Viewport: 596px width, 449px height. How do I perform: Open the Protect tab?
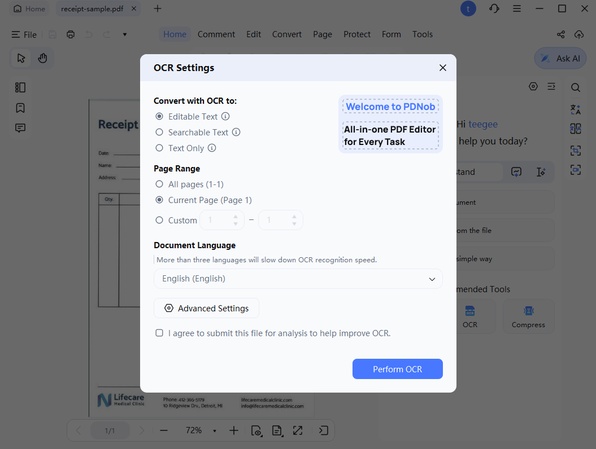357,35
